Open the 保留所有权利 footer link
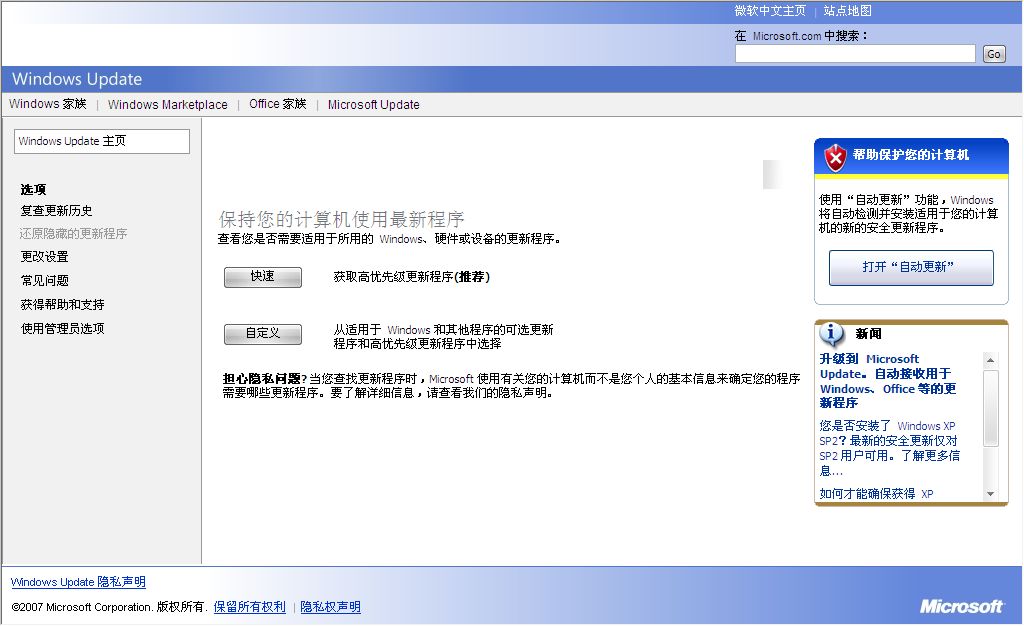Image resolution: width=1024 pixels, height=626 pixels. 249,606
